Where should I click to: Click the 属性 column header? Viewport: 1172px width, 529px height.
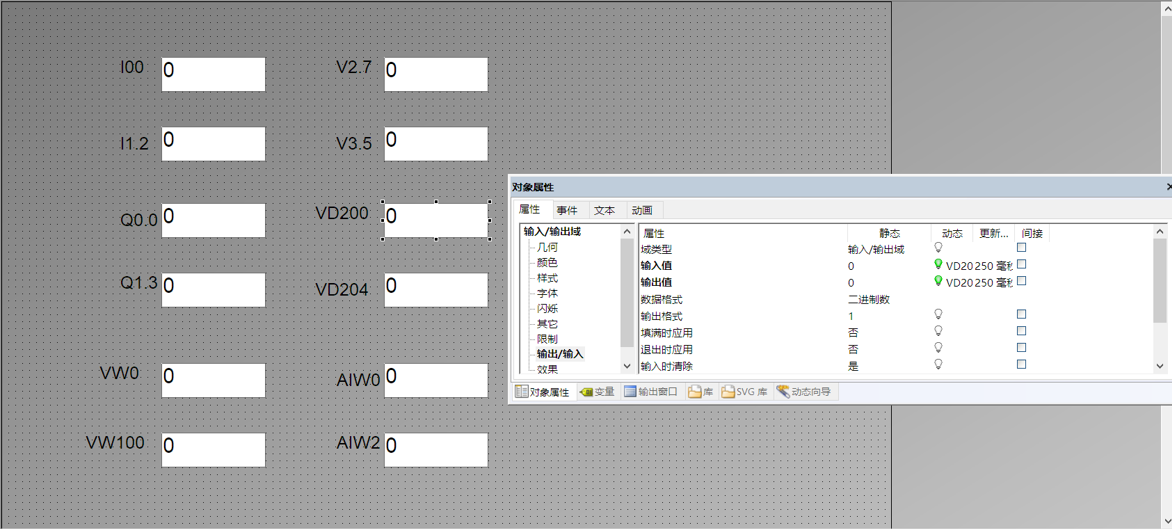[x=743, y=233]
